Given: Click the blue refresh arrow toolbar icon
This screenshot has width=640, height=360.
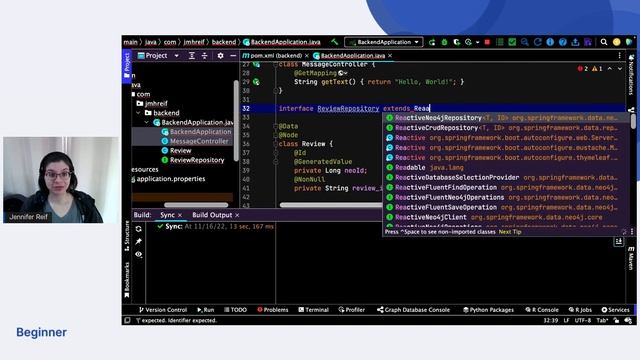Looking at the screenshot, I should pyautogui.click(x=538, y=42).
